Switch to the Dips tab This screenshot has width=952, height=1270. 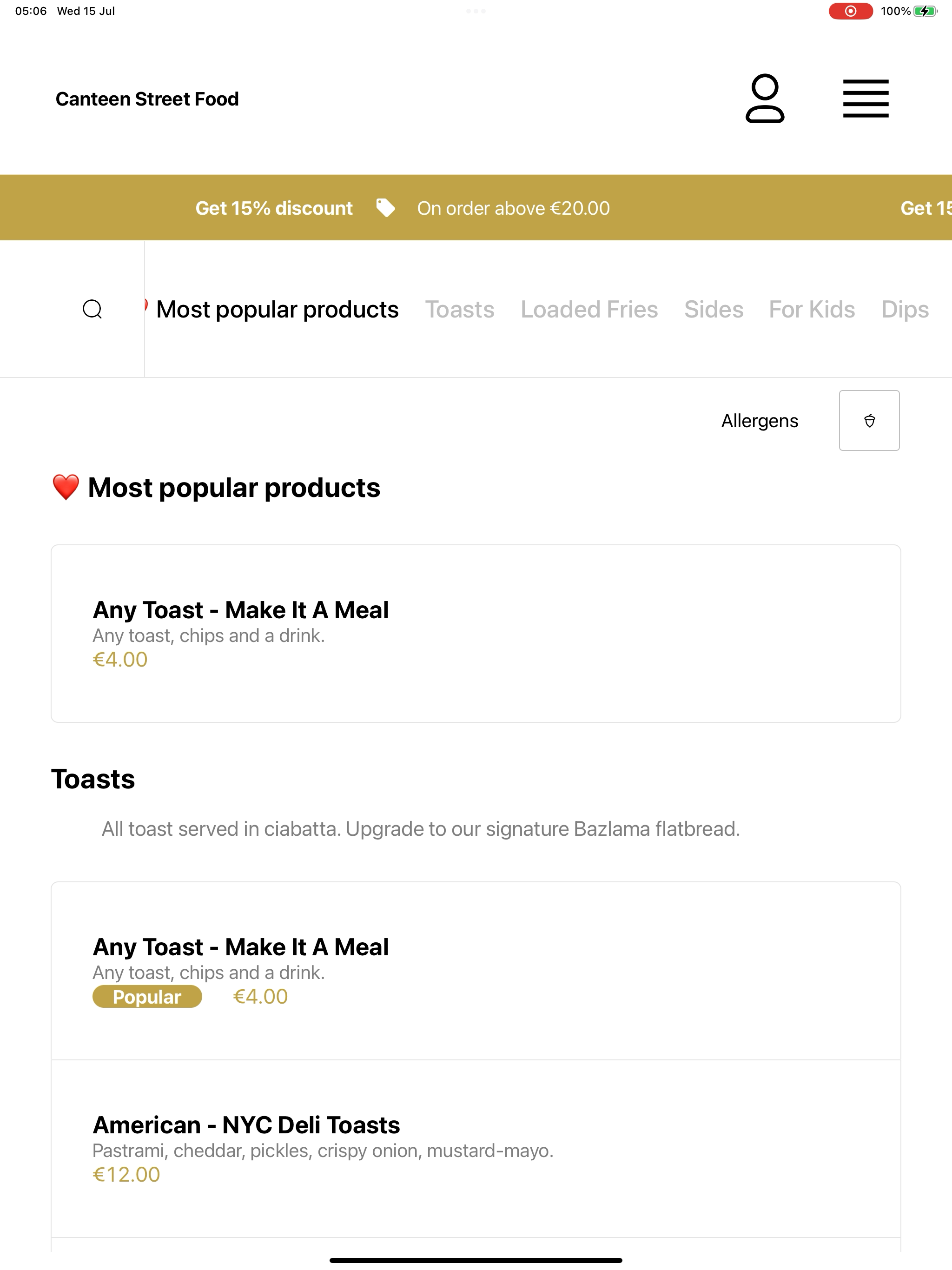tap(905, 309)
